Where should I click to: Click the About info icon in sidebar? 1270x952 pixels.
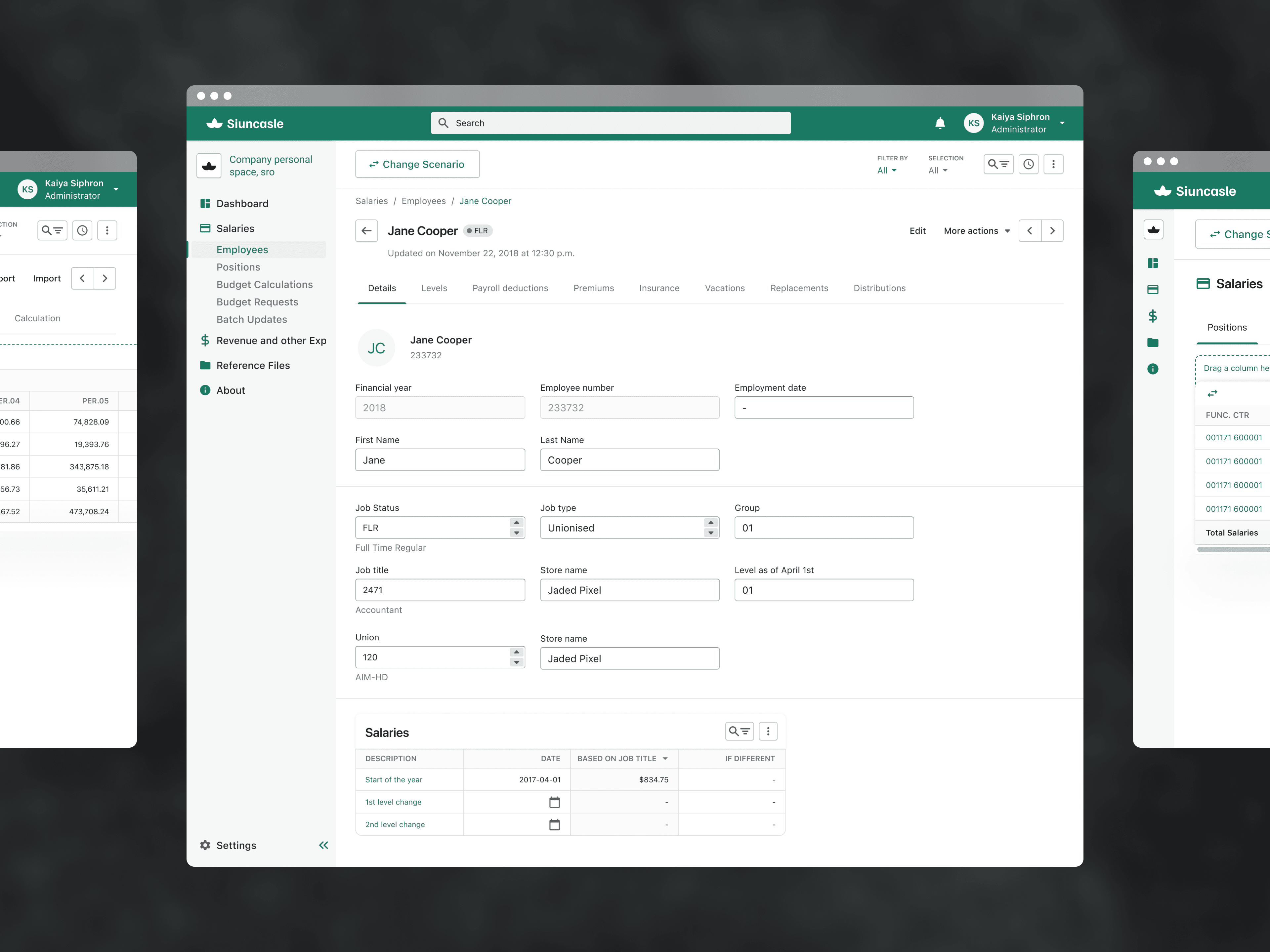tap(205, 390)
